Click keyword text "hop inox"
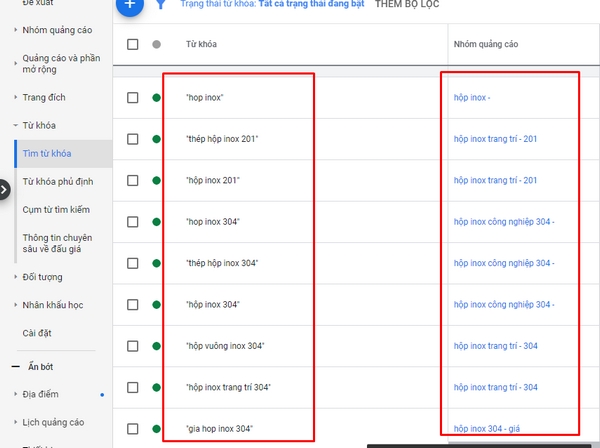The height and width of the screenshot is (448, 600). [204, 98]
